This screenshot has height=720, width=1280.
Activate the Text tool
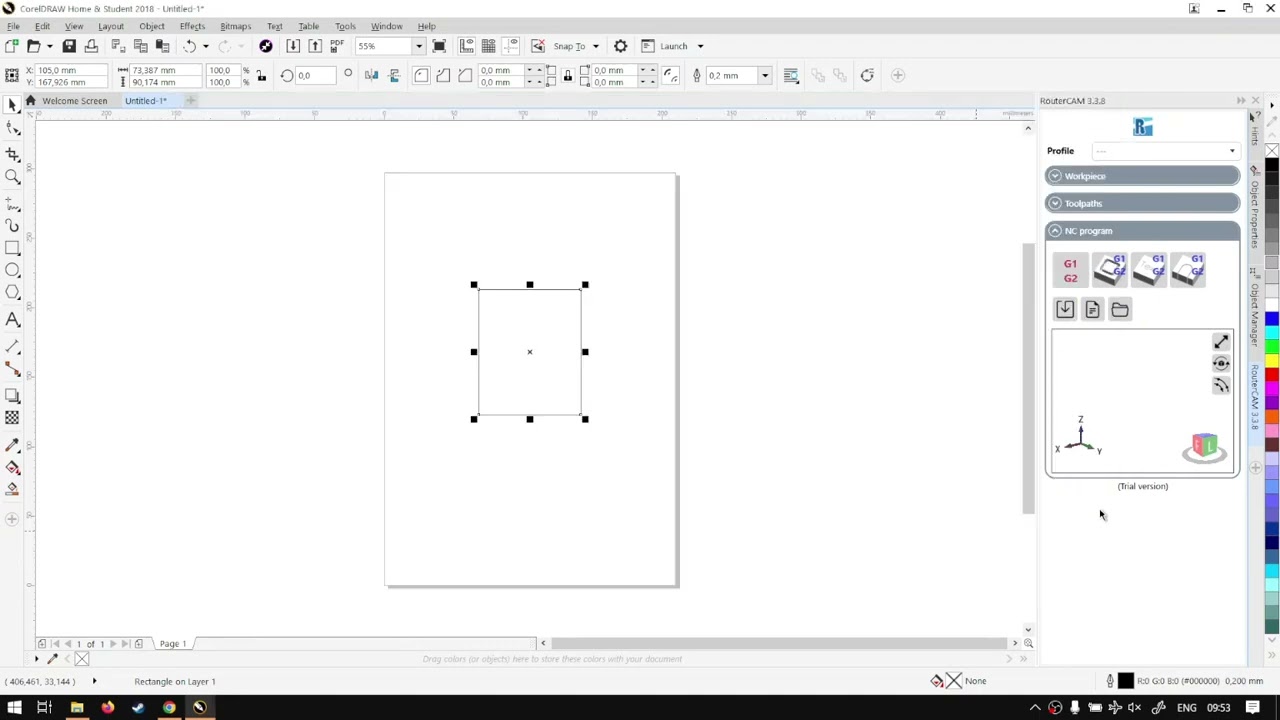12,320
